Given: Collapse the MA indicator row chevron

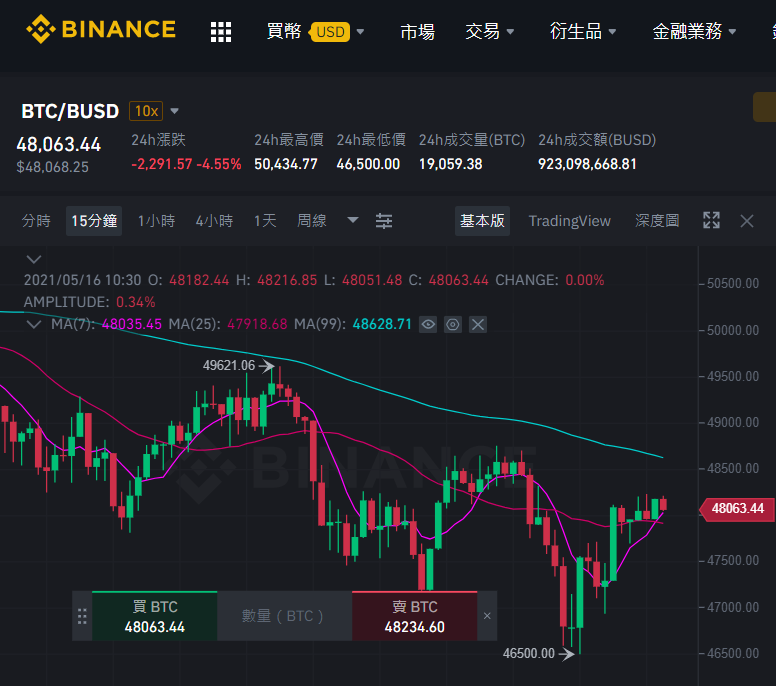Looking at the screenshot, I should point(34,325).
